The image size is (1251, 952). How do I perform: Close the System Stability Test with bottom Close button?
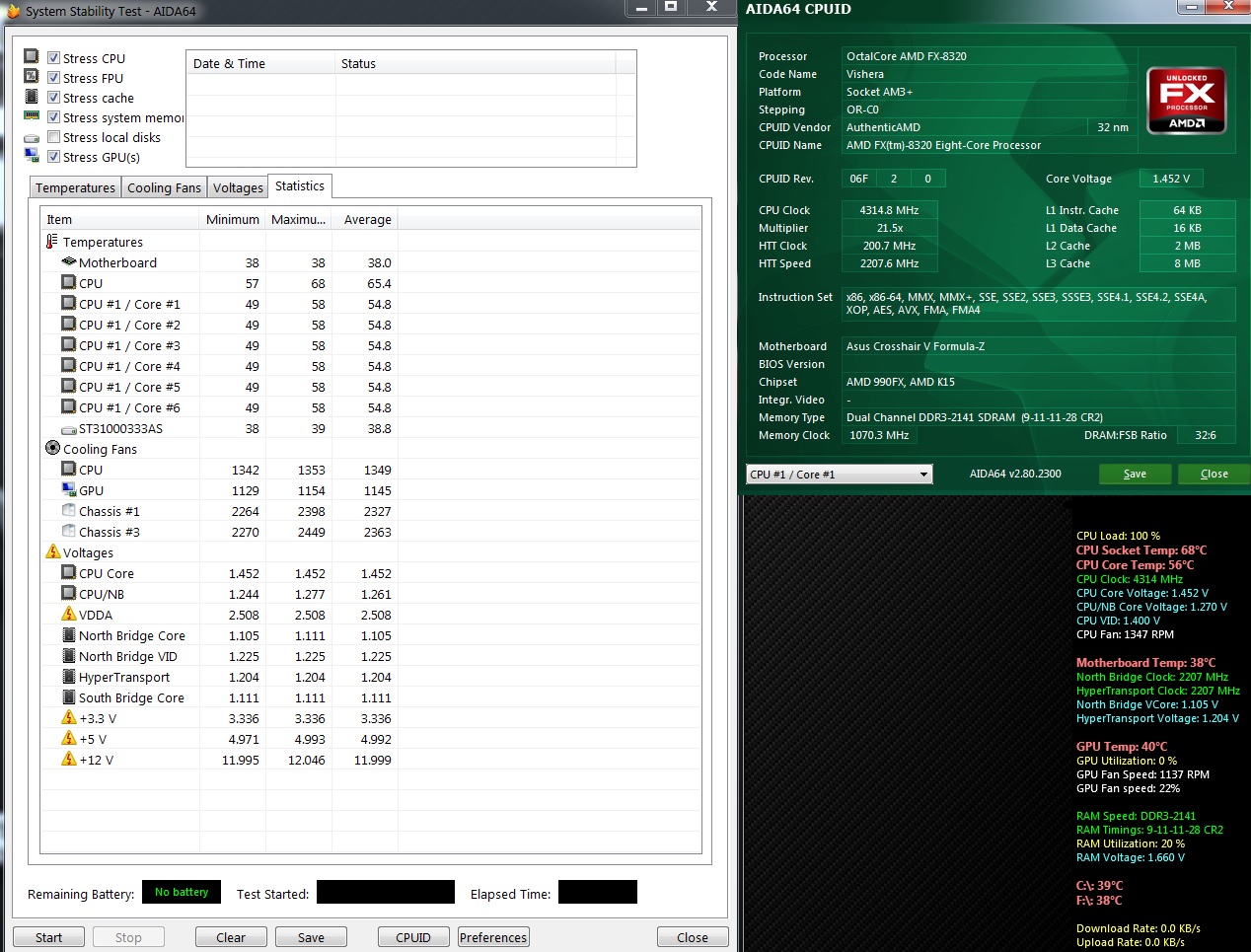[x=693, y=937]
